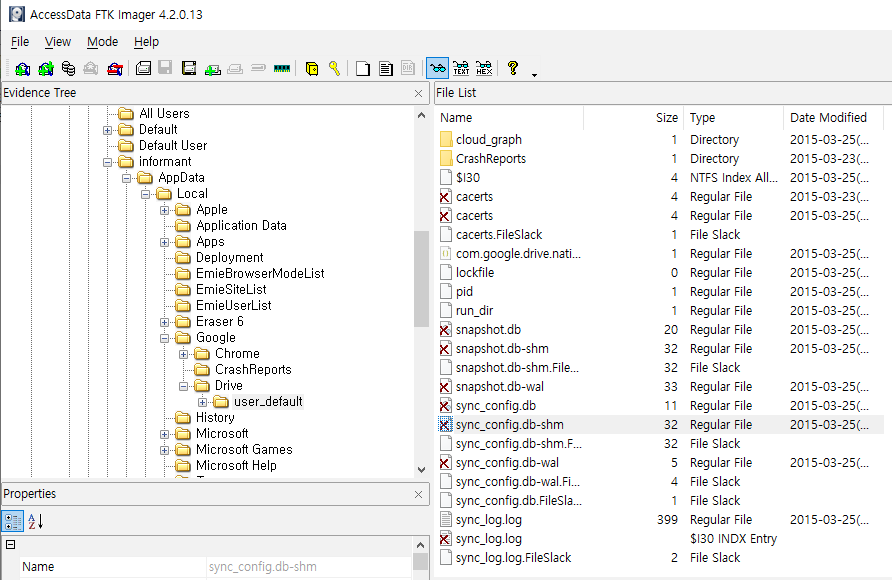Screen dimensions: 892x580
Task: Expand the Eraser 6 folder node
Action: tap(164, 322)
